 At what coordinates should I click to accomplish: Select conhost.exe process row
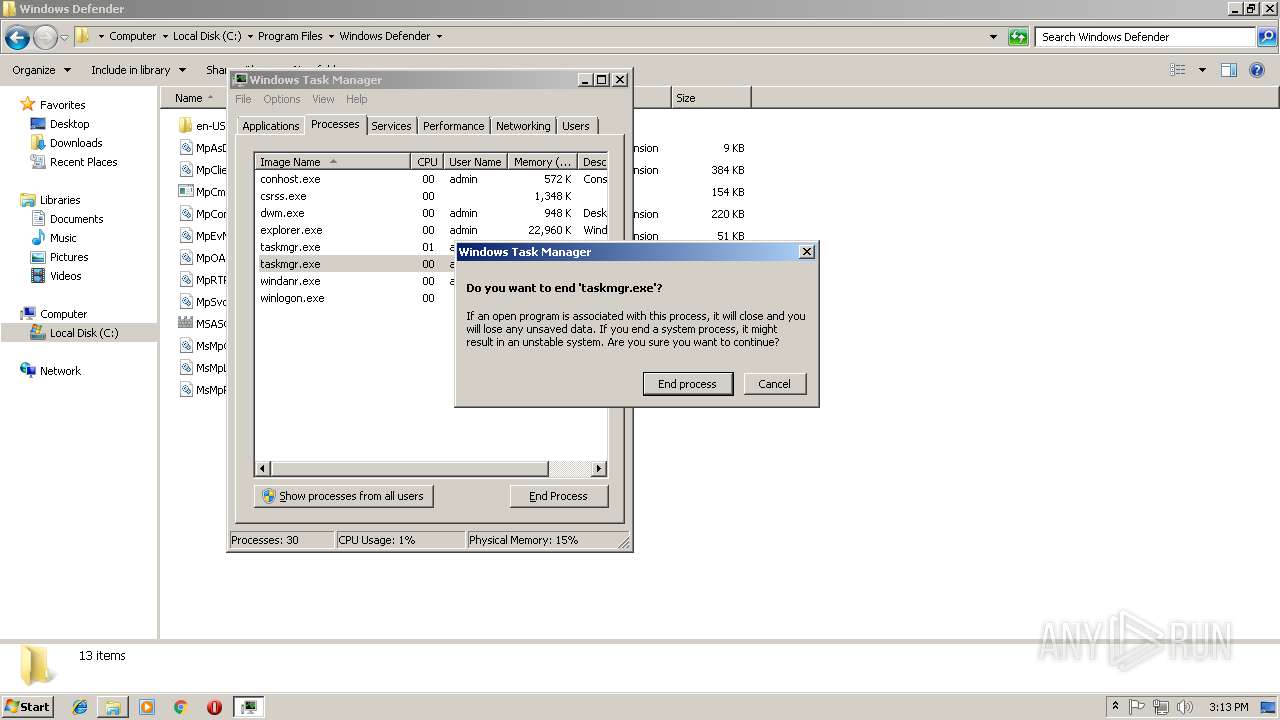pos(430,179)
